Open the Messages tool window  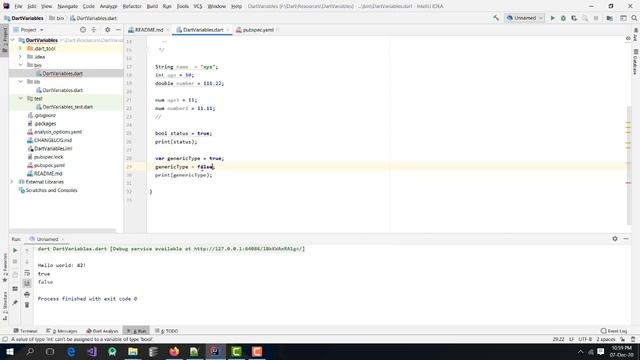62,331
